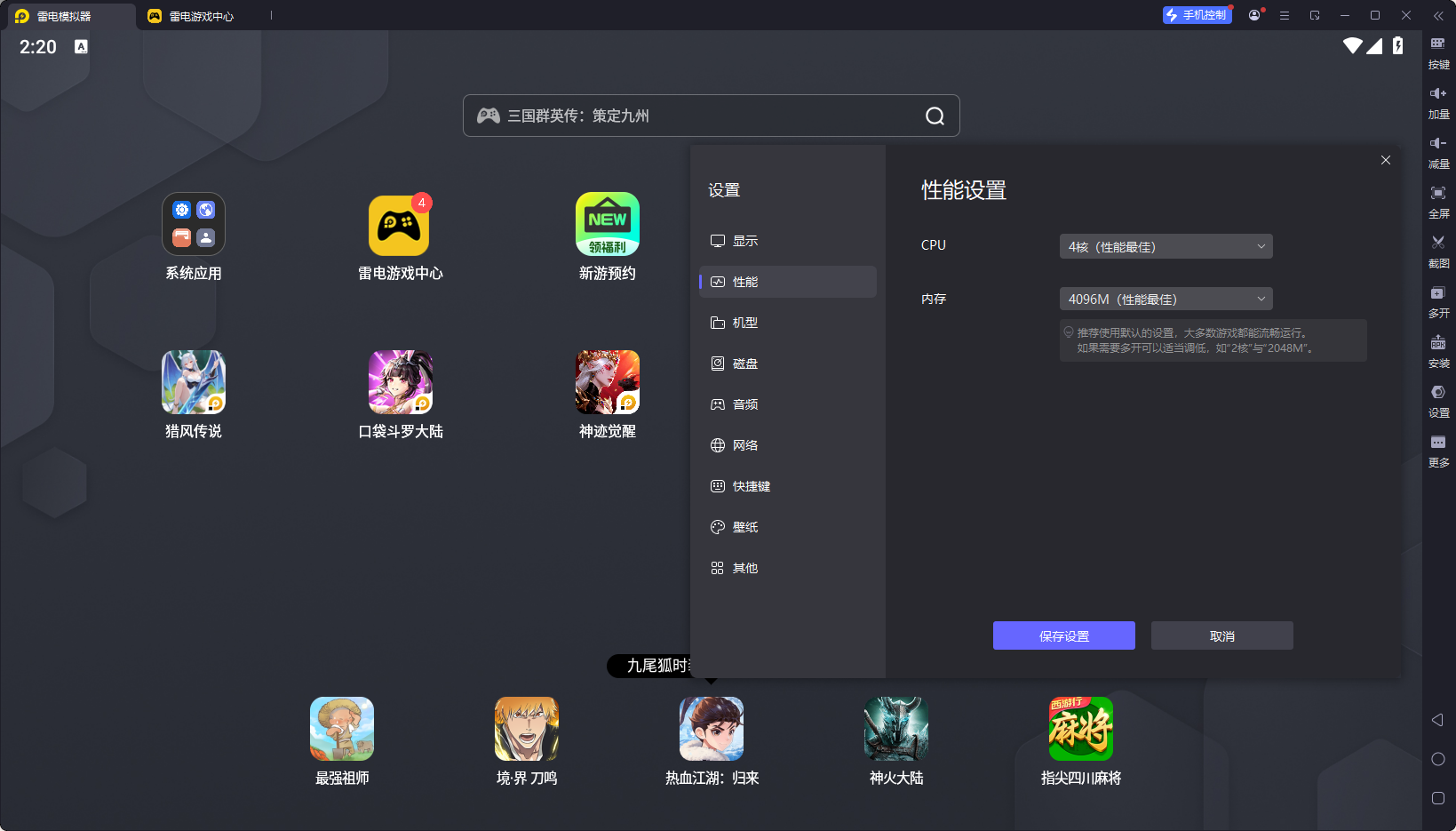The width and height of the screenshot is (1456, 831).
Task: Open the 其他 settings section
Action: (788, 568)
